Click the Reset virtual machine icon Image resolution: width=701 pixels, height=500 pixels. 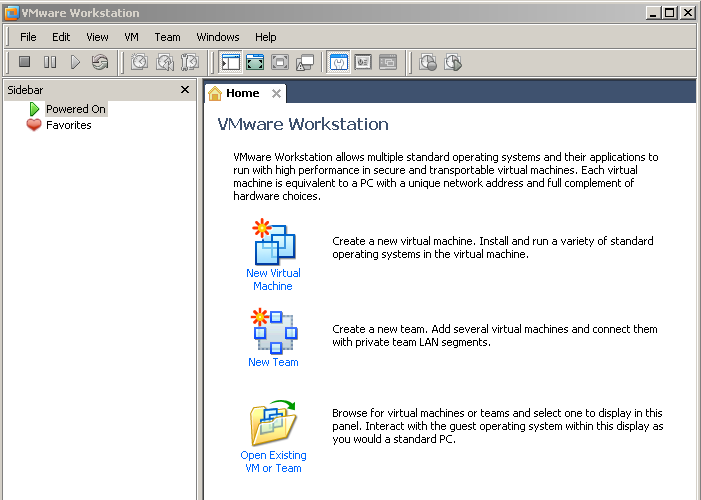(100, 62)
